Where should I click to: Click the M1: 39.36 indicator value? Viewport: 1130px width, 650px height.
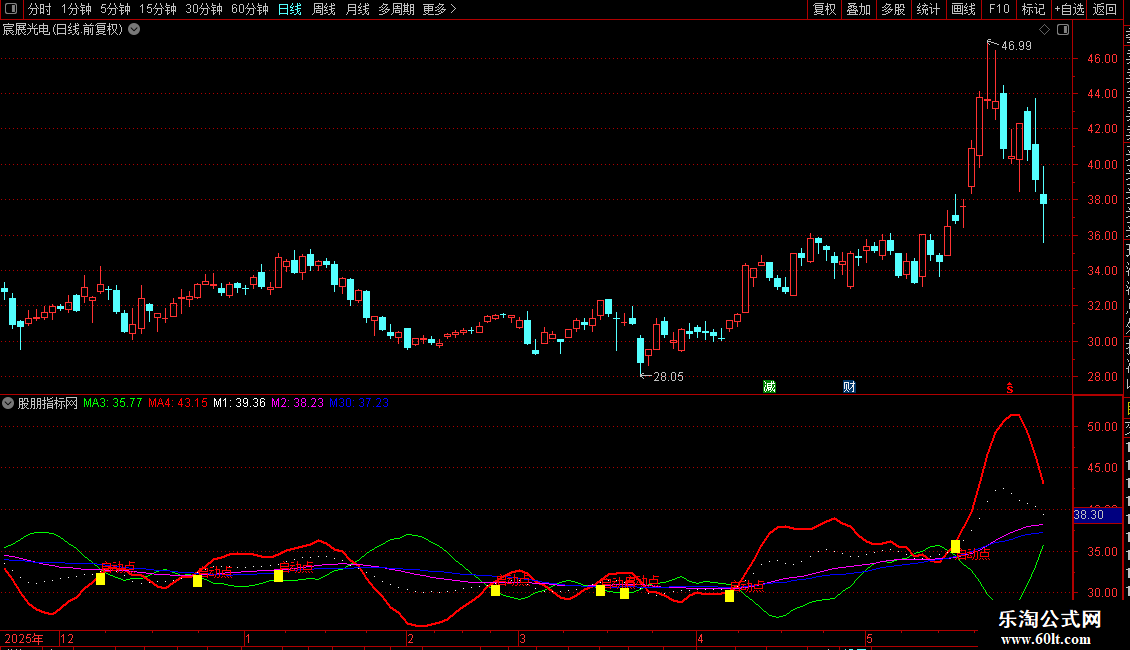(x=239, y=404)
